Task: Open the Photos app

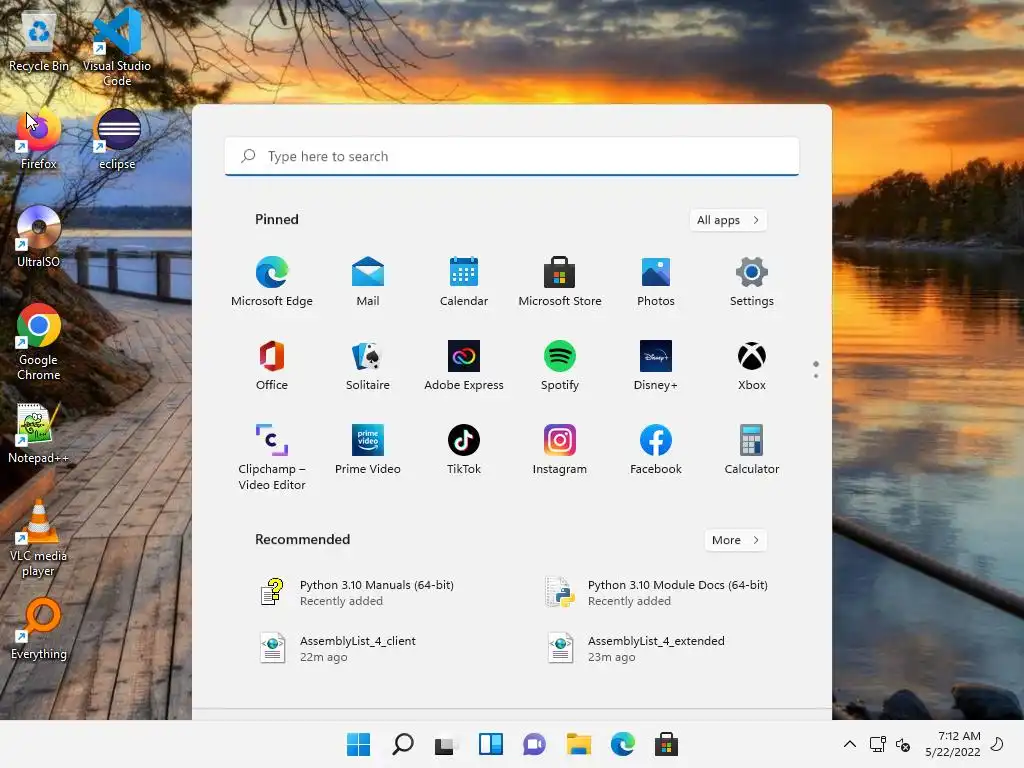Action: 656,281
